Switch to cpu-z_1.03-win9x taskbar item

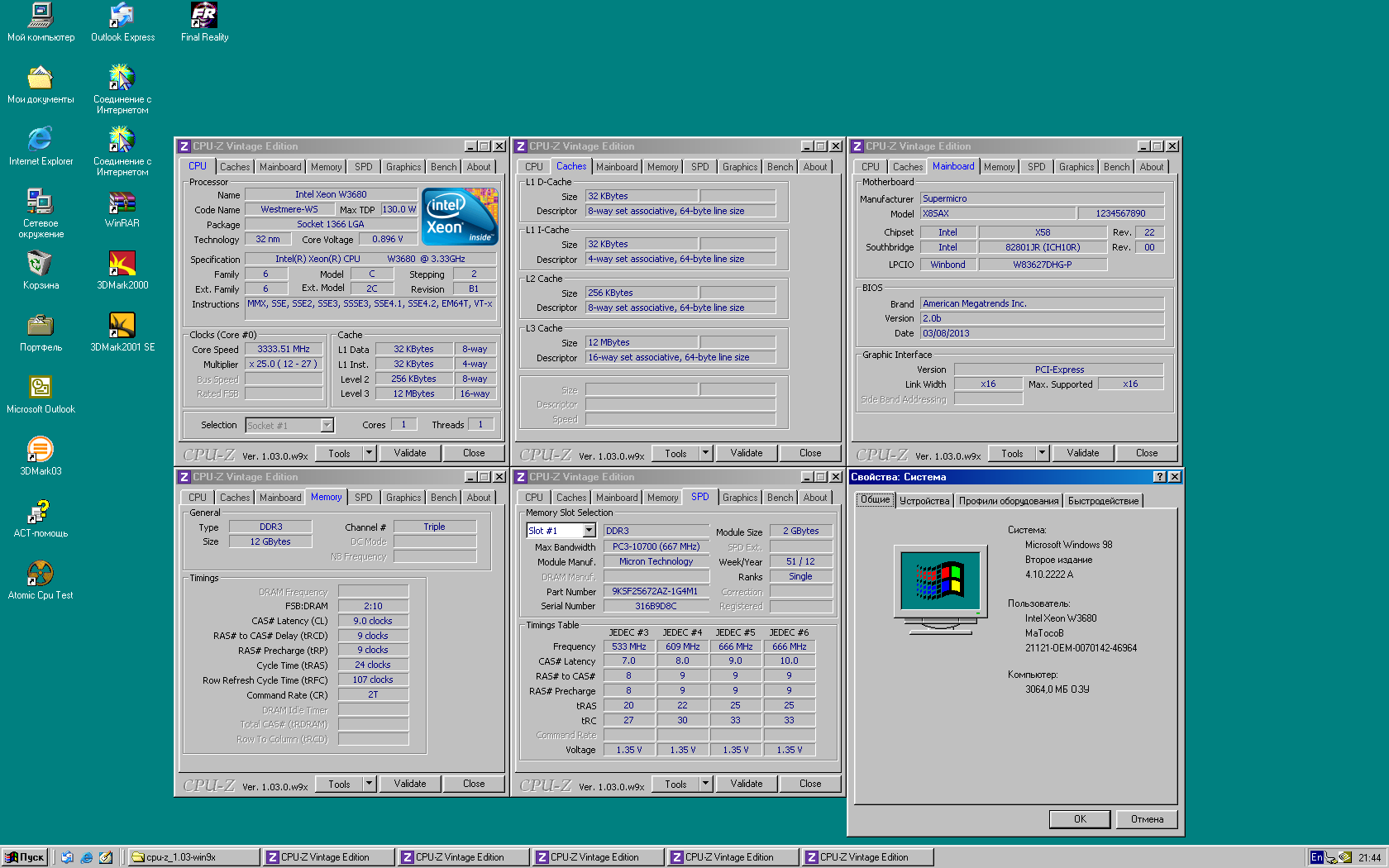(x=192, y=857)
